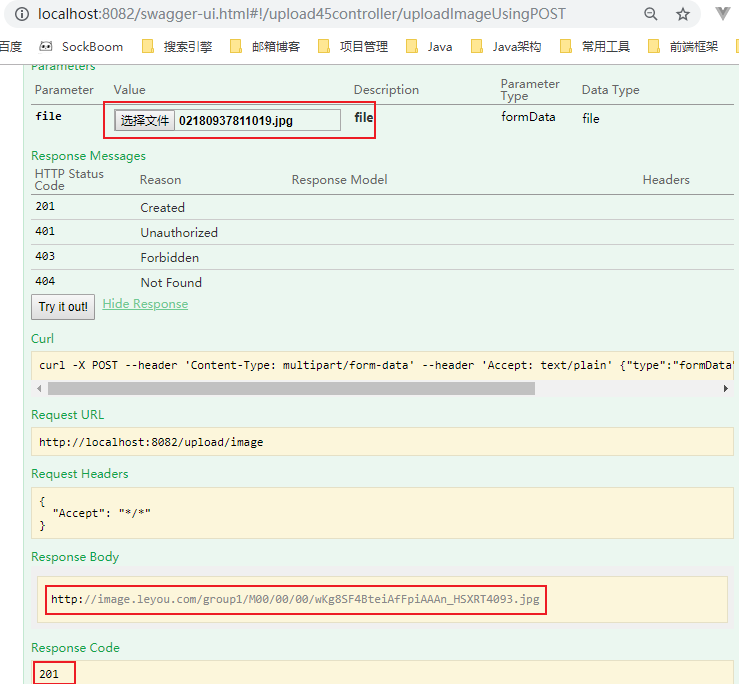Click the Try it out! button

[x=63, y=307]
